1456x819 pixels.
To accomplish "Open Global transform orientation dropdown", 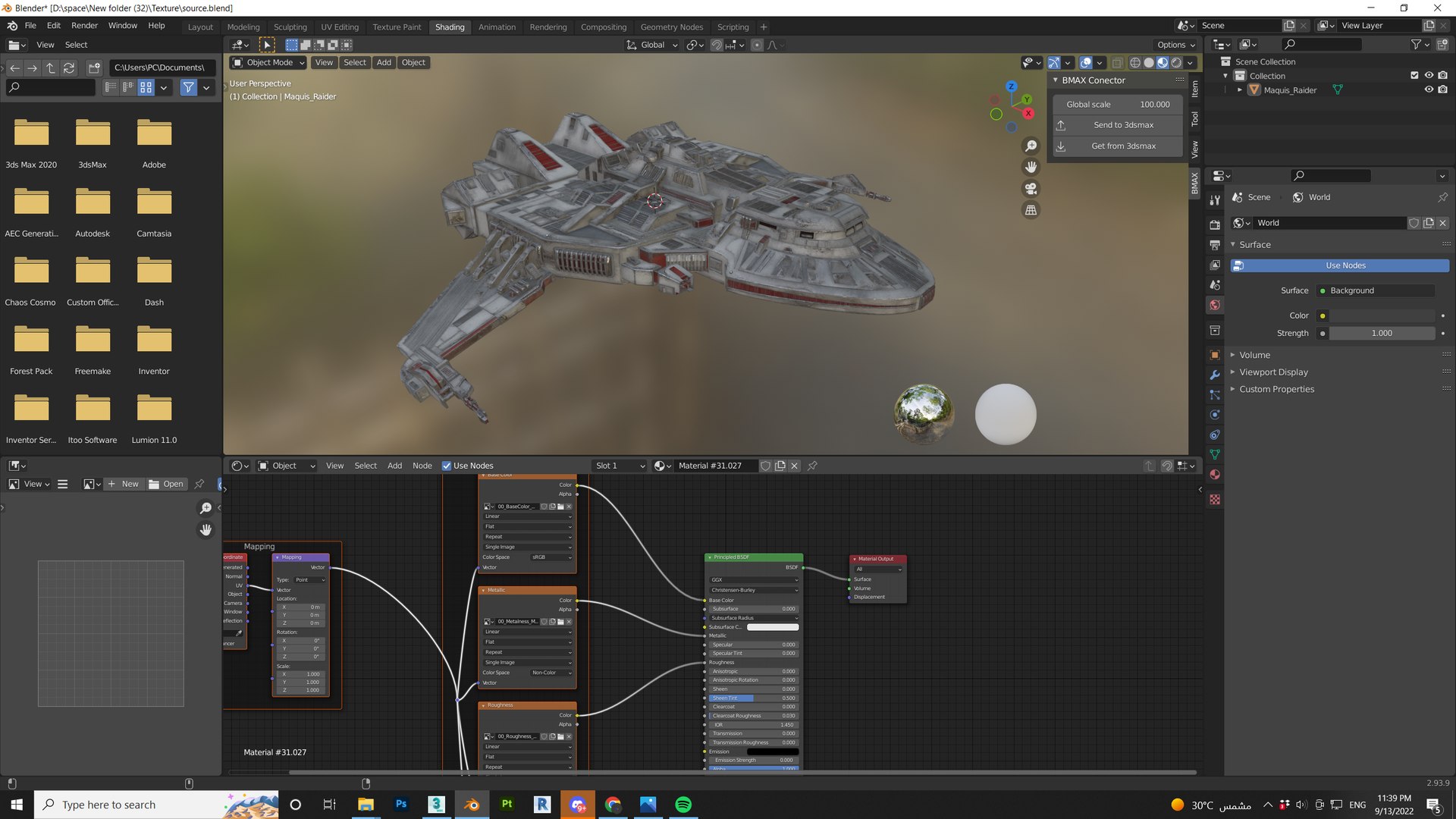I will pos(652,45).
